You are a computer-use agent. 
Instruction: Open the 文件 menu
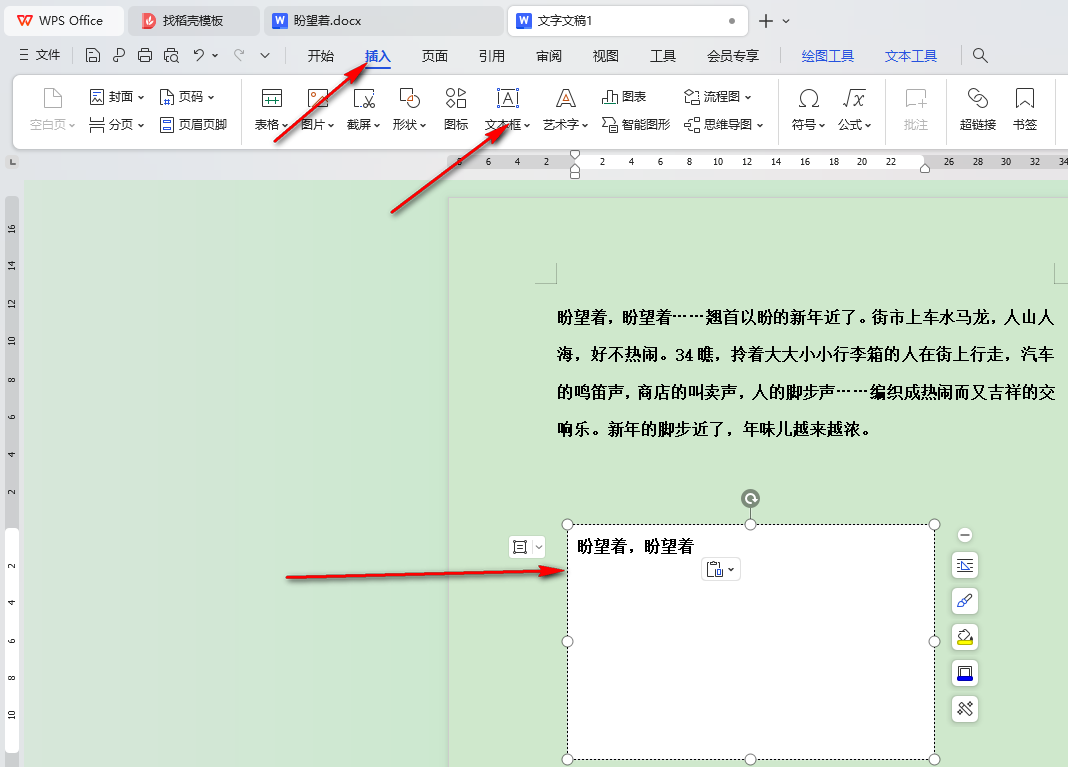(x=40, y=55)
